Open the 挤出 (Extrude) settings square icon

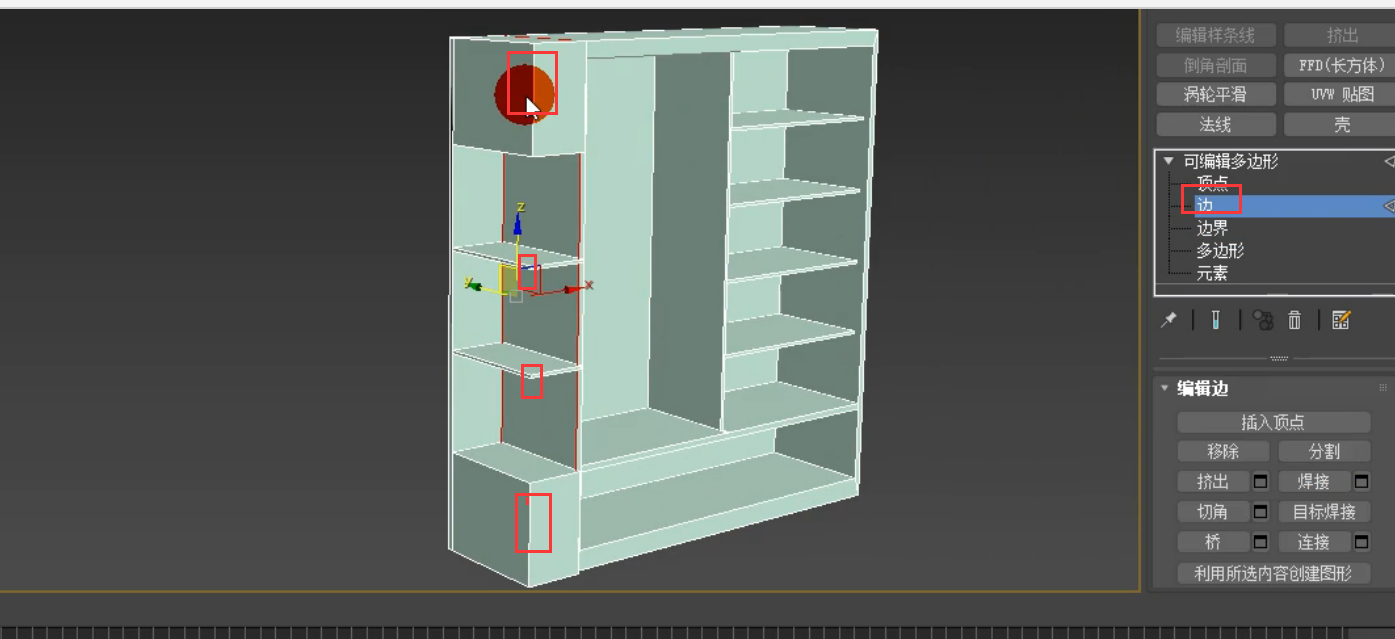[1262, 482]
